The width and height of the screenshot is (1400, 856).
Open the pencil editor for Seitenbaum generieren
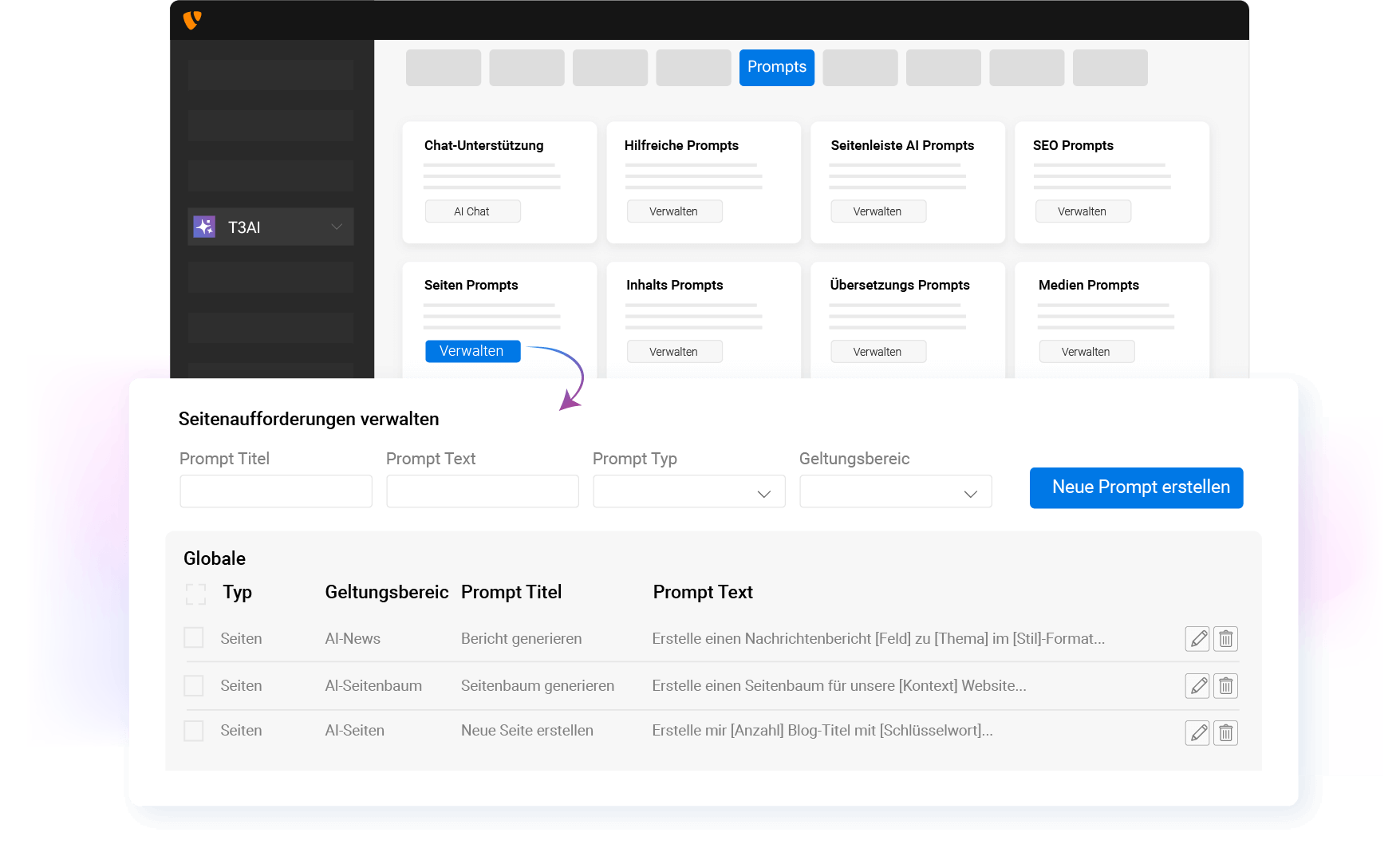pos(1197,685)
